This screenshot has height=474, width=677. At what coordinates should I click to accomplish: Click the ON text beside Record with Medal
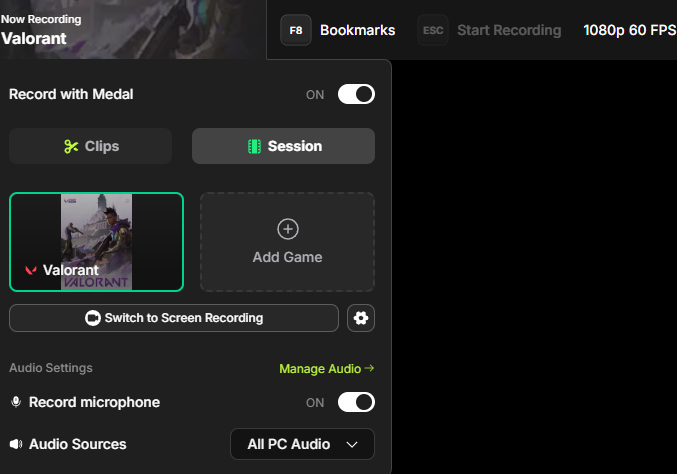pos(315,95)
